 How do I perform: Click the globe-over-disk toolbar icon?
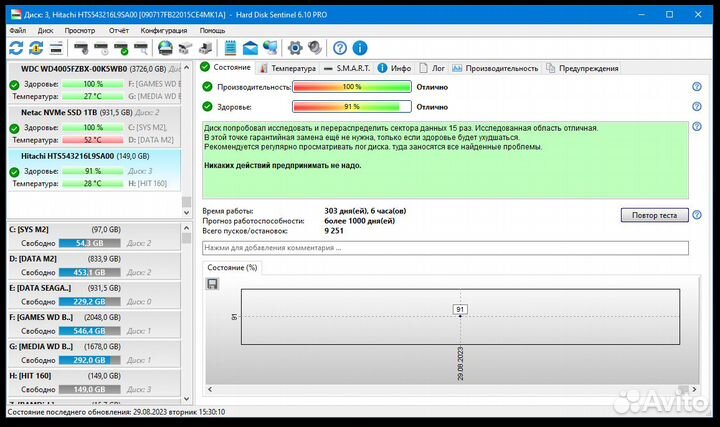165,48
